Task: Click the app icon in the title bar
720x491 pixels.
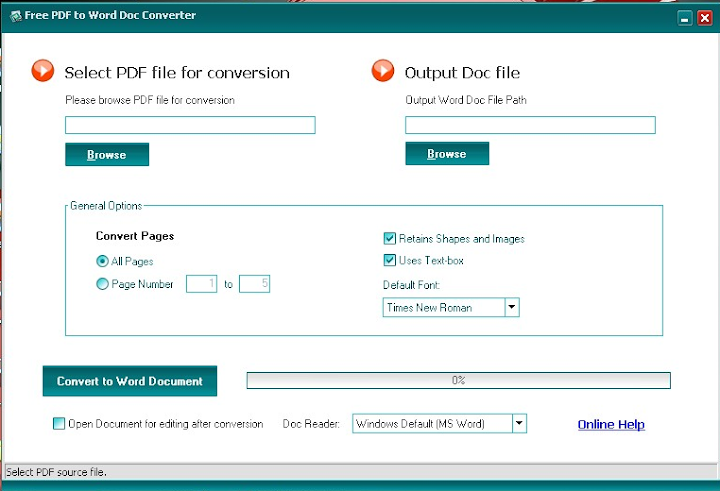Action: coord(16,16)
